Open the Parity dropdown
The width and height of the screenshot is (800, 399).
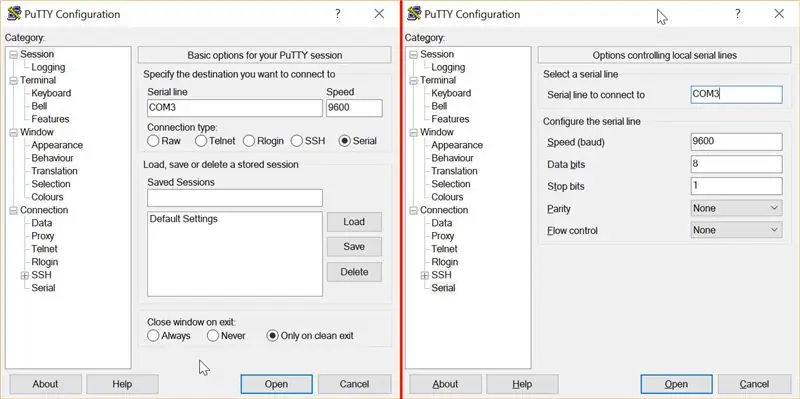coord(736,208)
